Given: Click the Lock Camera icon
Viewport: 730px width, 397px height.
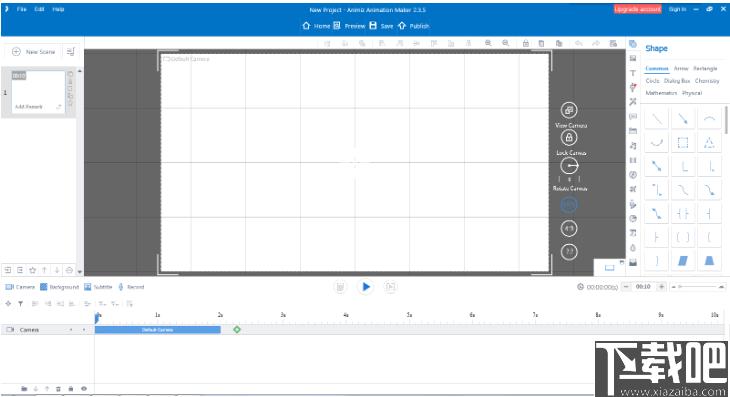Looking at the screenshot, I should point(568,138).
